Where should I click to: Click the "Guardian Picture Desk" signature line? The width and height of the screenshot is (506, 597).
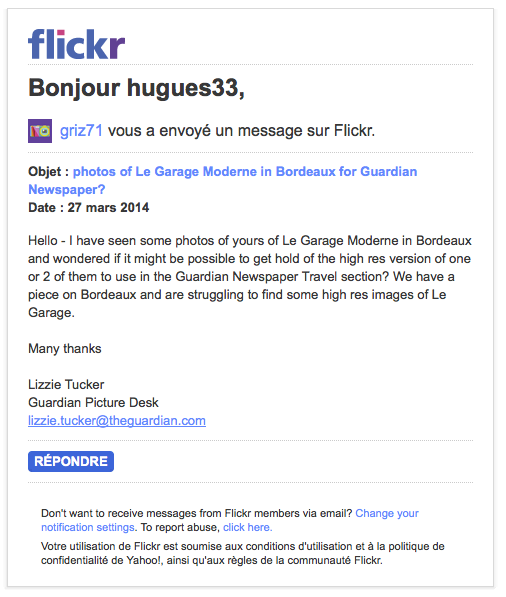pos(93,402)
